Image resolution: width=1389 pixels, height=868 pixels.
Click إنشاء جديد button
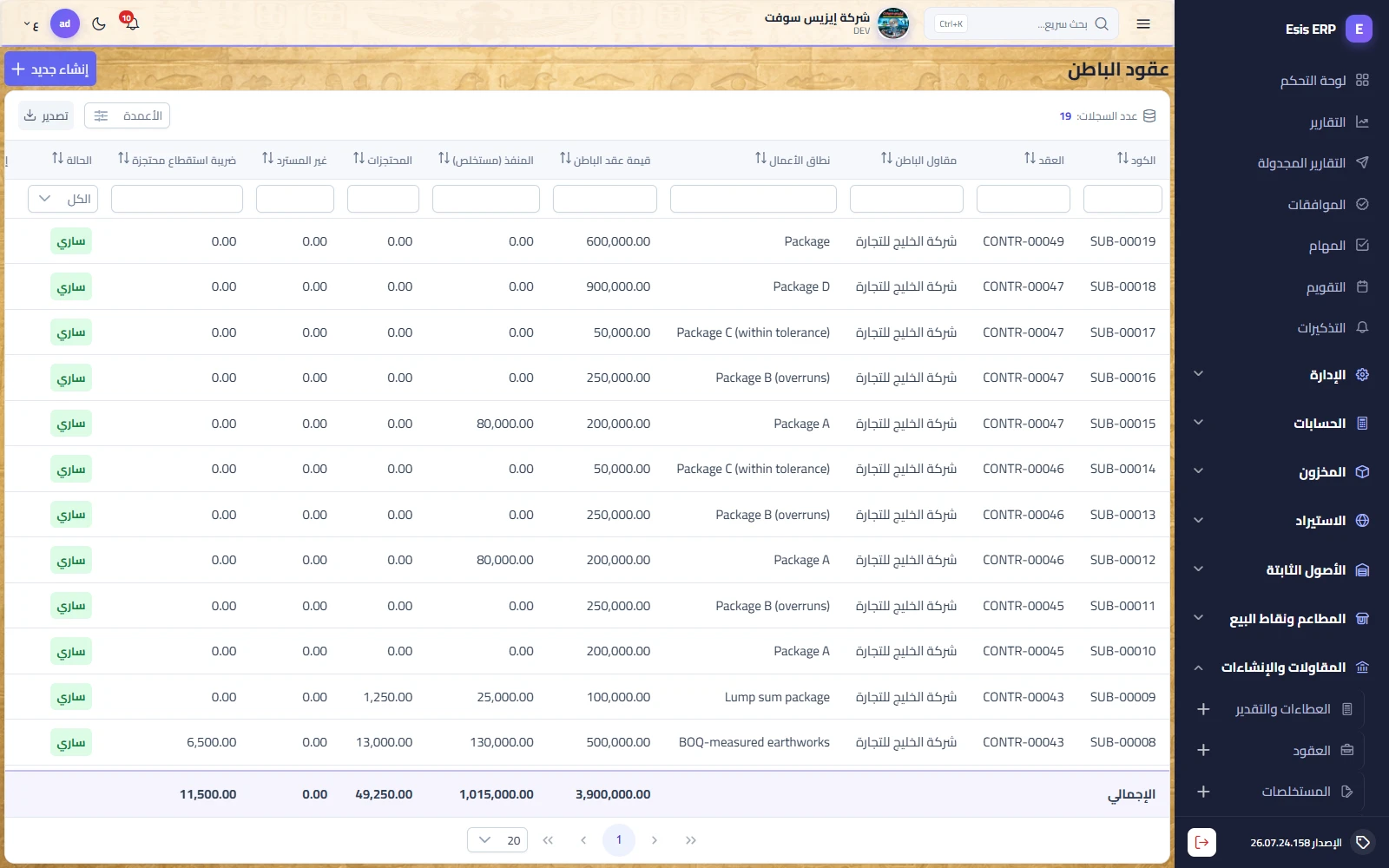click(50, 69)
